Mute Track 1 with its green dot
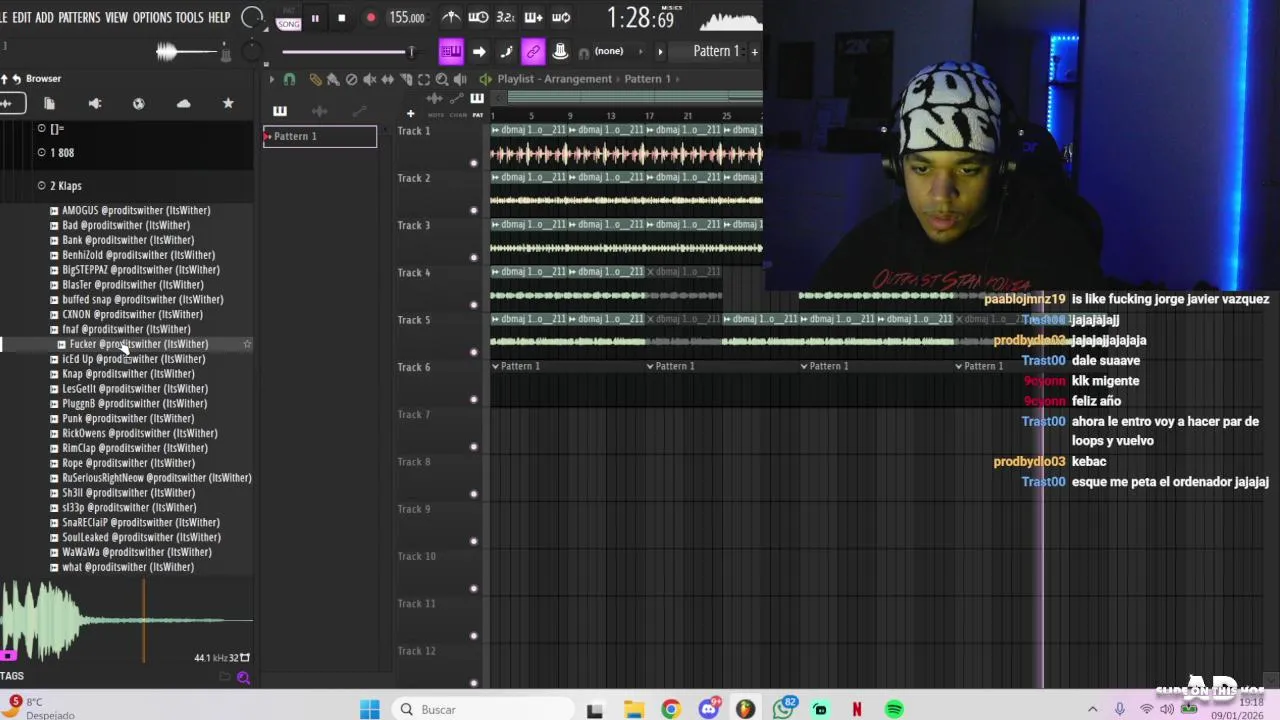 tap(474, 163)
